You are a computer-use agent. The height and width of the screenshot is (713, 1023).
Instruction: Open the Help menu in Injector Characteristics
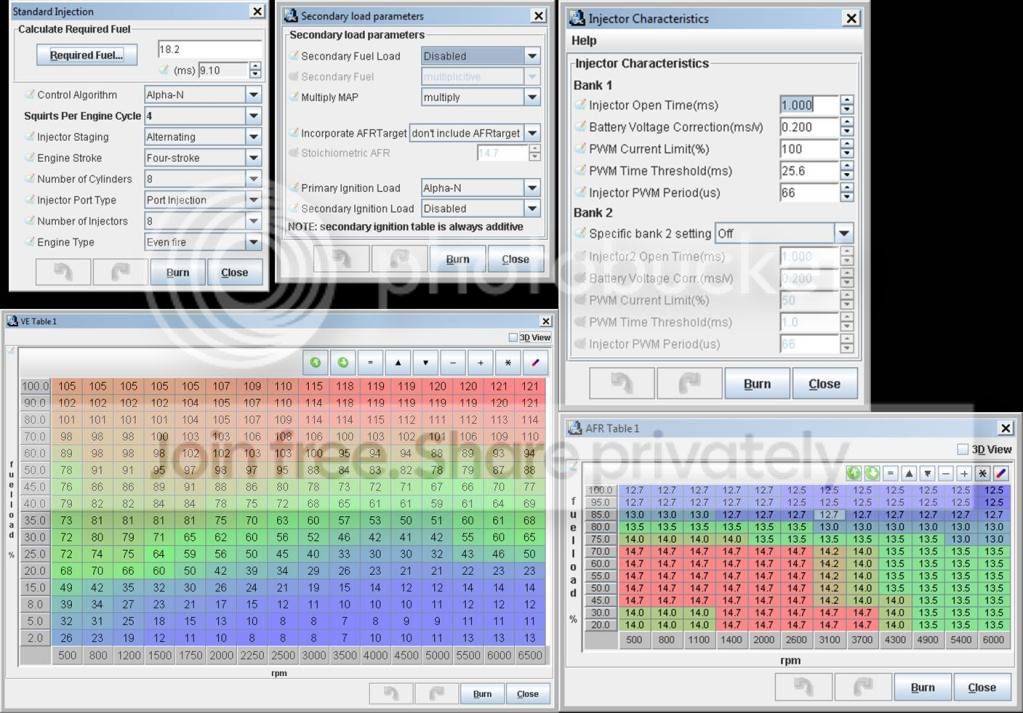click(584, 40)
